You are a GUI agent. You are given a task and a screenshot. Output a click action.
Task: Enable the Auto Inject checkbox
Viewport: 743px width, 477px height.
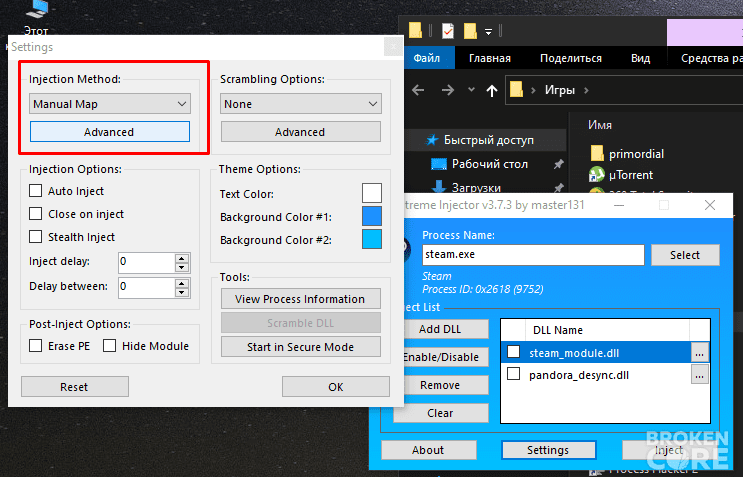[36, 190]
